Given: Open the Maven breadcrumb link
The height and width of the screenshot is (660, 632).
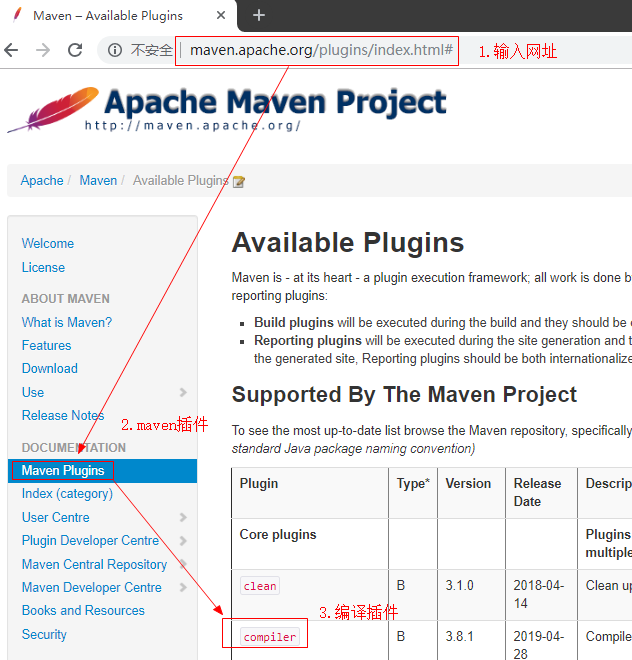Looking at the screenshot, I should click(x=98, y=181).
